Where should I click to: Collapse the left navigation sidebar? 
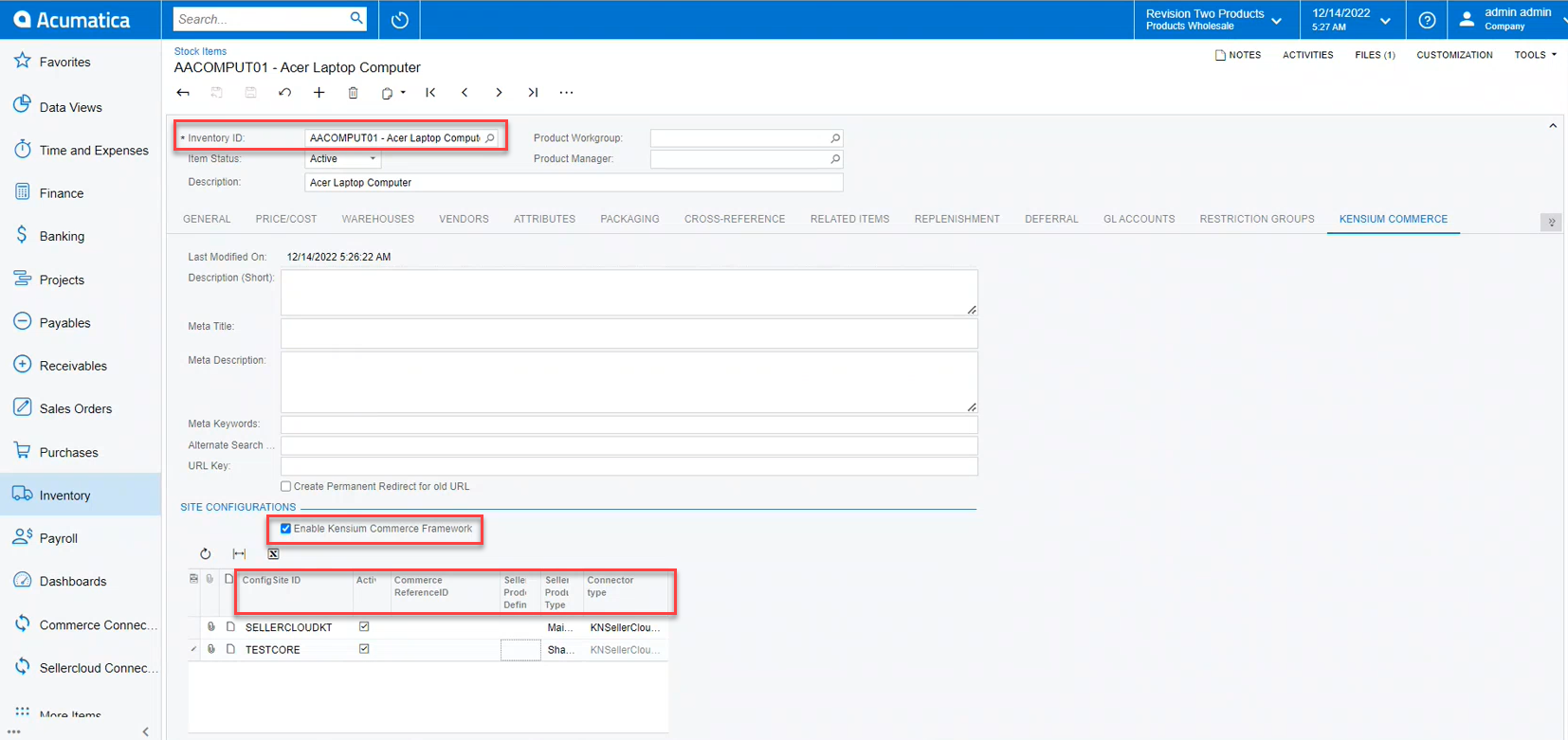[145, 731]
